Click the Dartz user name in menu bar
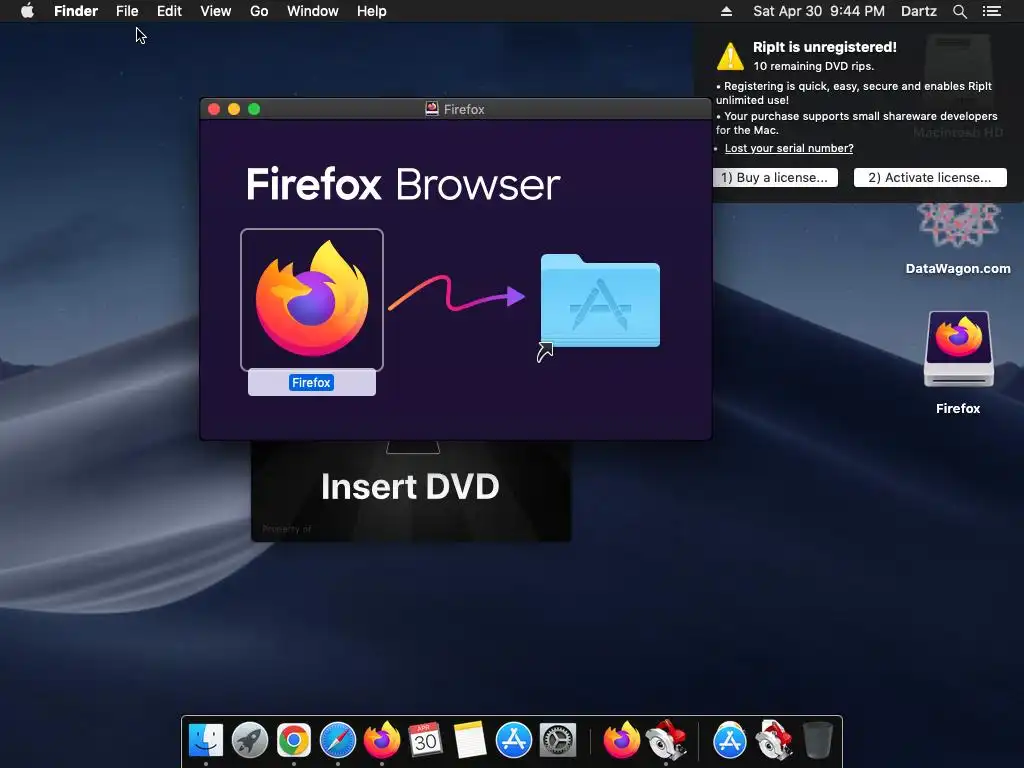 click(x=918, y=11)
